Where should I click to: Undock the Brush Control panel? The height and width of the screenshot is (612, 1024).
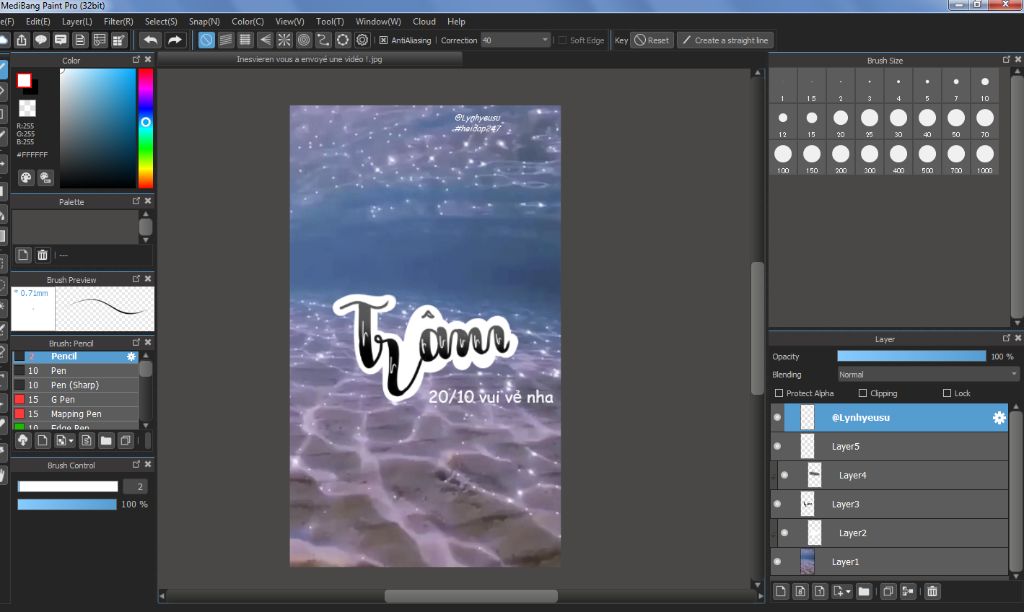[x=136, y=464]
